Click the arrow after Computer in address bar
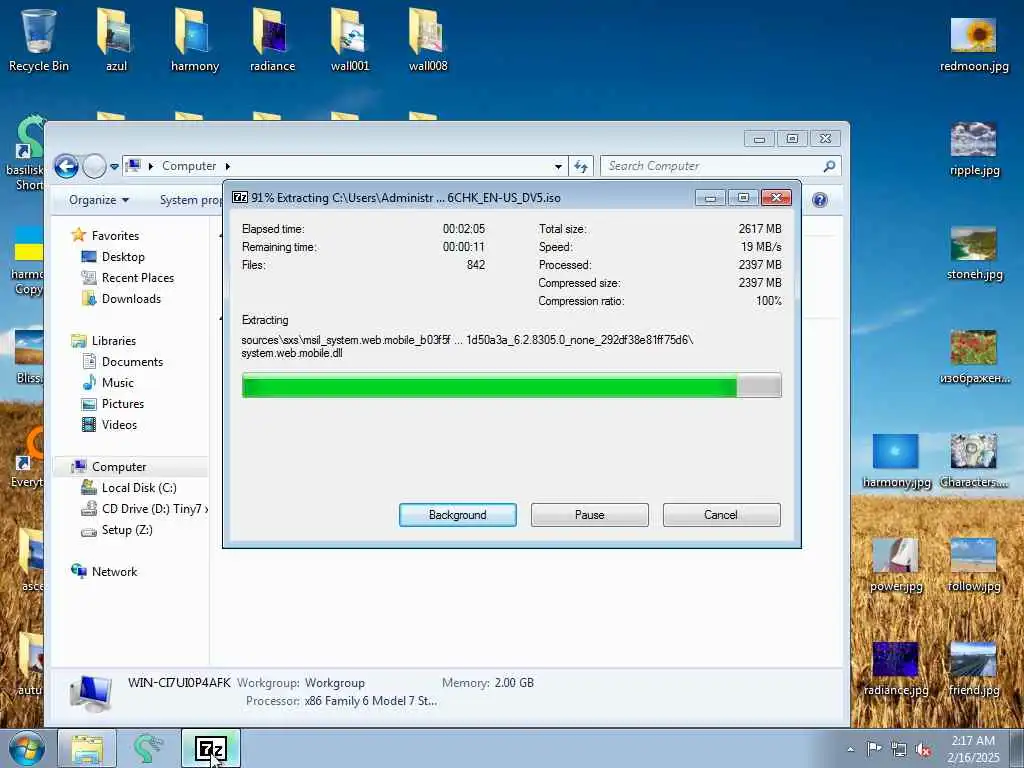This screenshot has height=768, width=1024. click(228, 167)
